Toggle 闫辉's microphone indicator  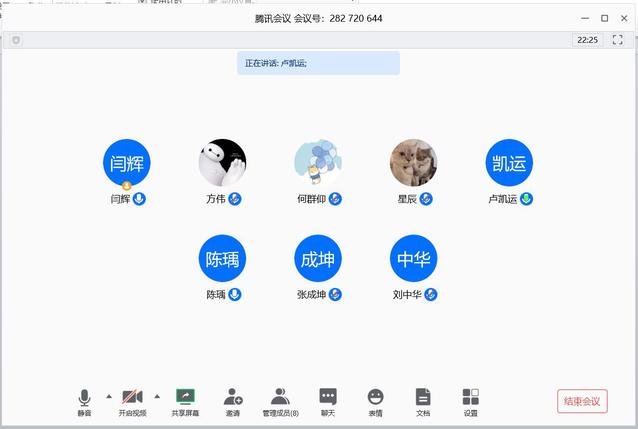tap(140, 199)
